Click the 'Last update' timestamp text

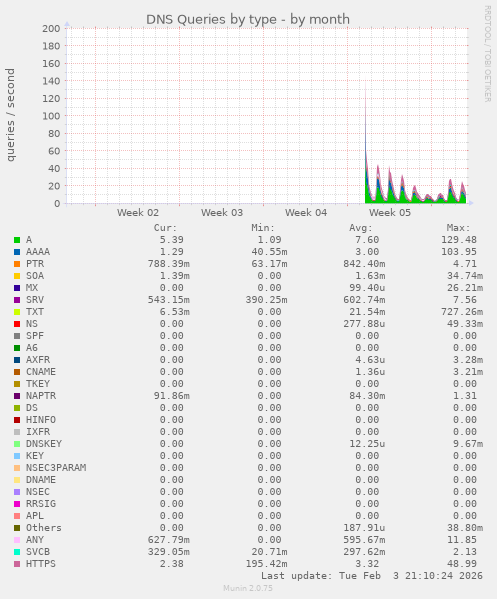tap(372, 576)
